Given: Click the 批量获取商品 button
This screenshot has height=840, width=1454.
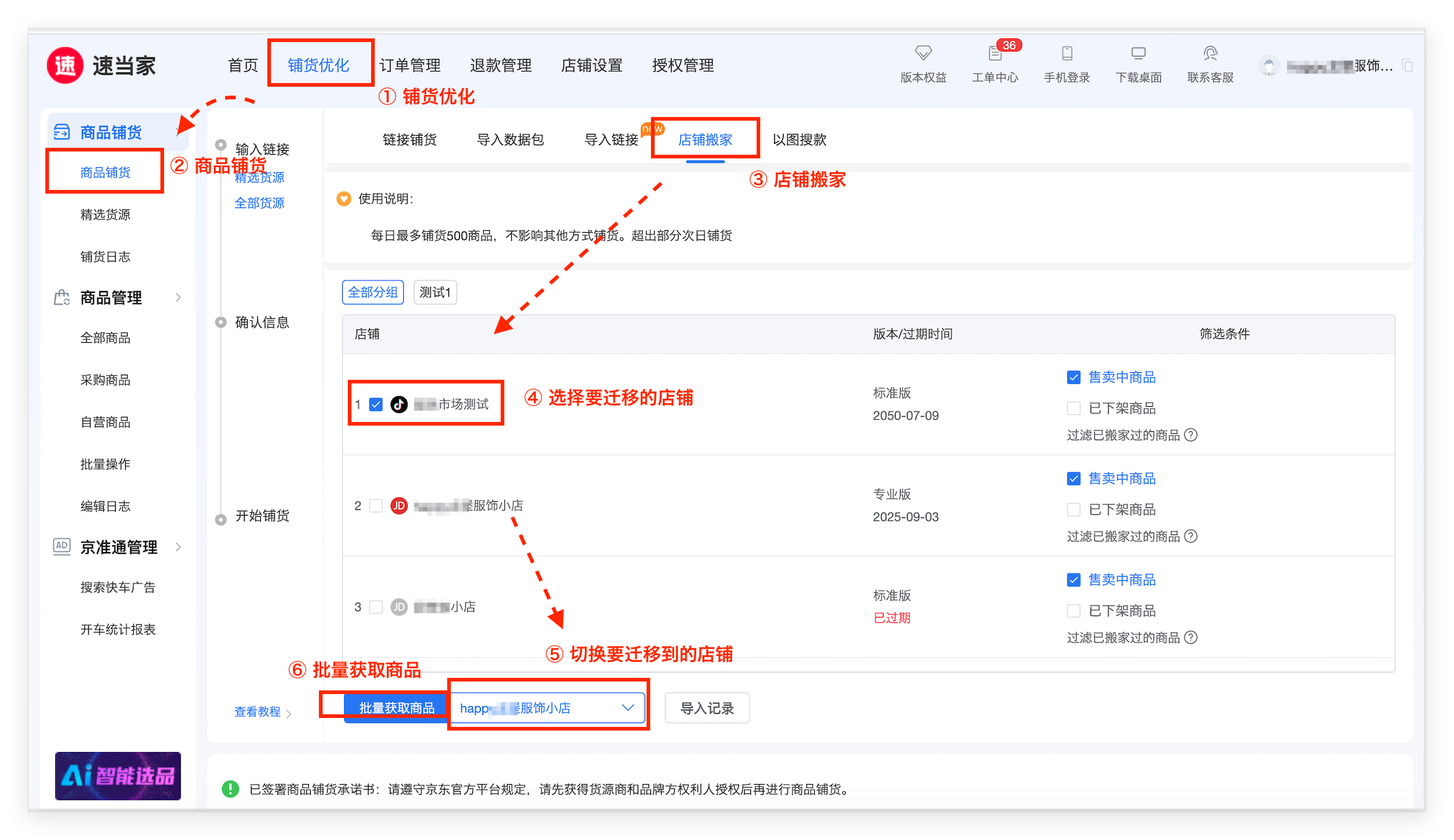Looking at the screenshot, I should click(x=396, y=708).
